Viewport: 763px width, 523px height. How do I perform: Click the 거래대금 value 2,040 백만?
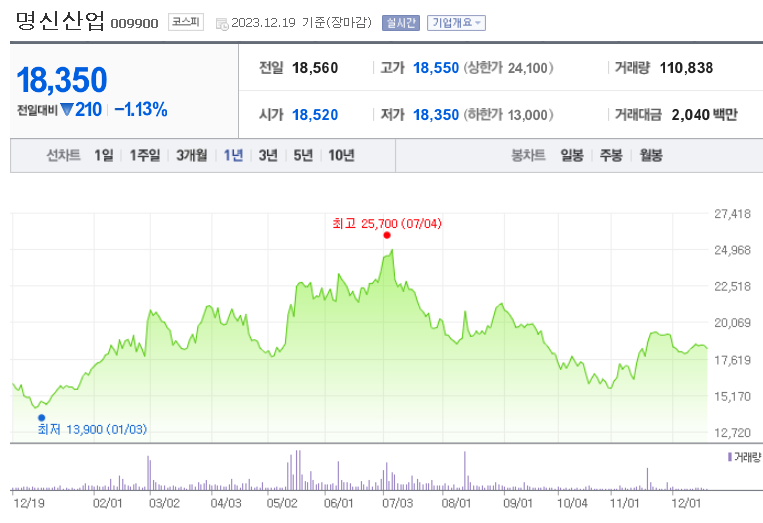(705, 115)
